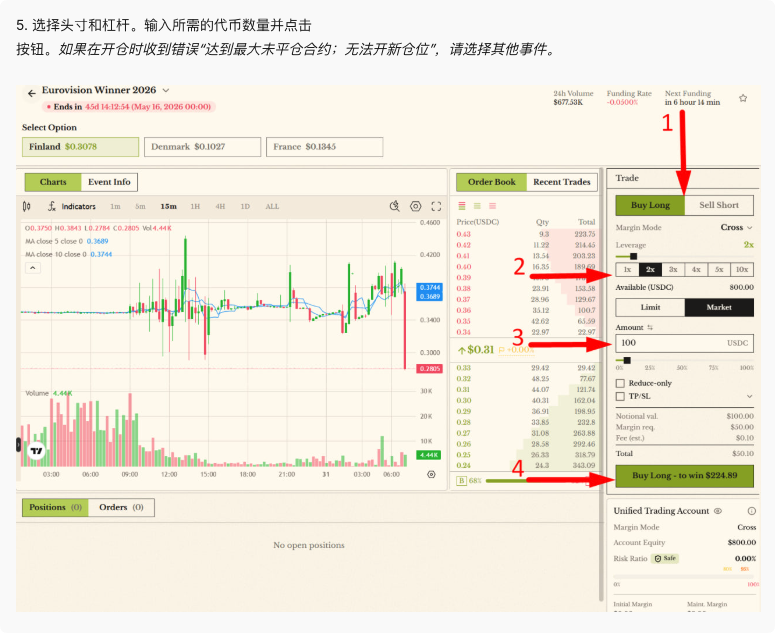Open the Order Book tab
Screen dimensions: 775x633
(492, 182)
